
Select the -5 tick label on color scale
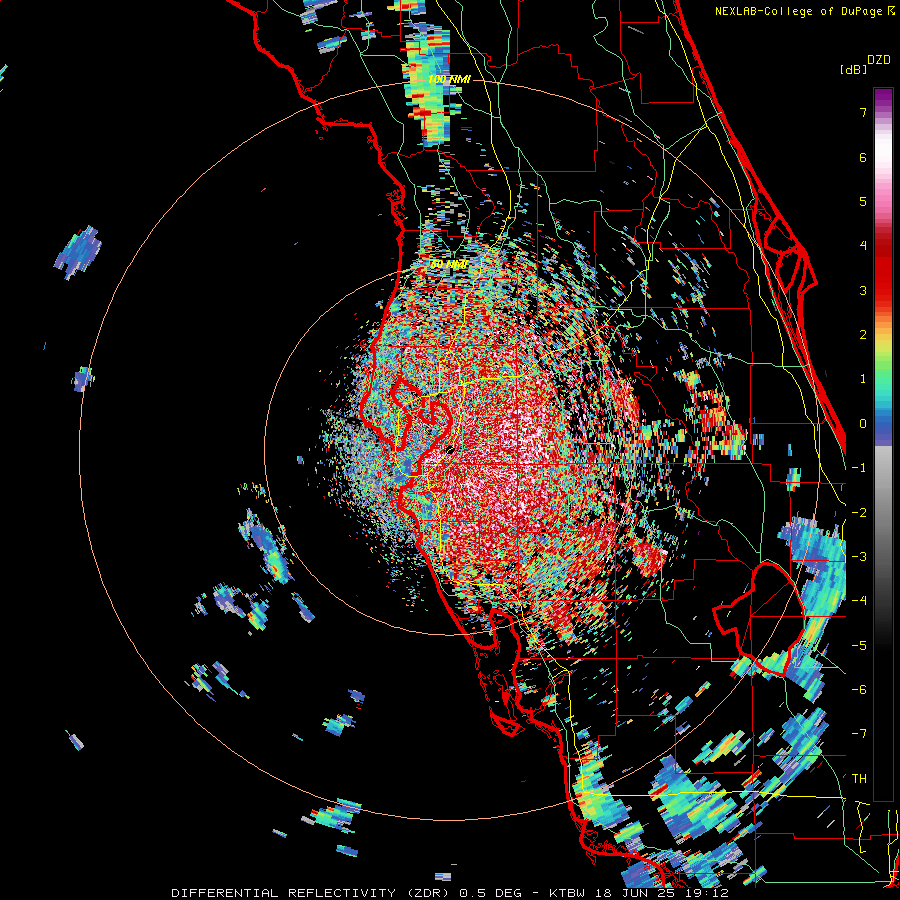tap(859, 646)
